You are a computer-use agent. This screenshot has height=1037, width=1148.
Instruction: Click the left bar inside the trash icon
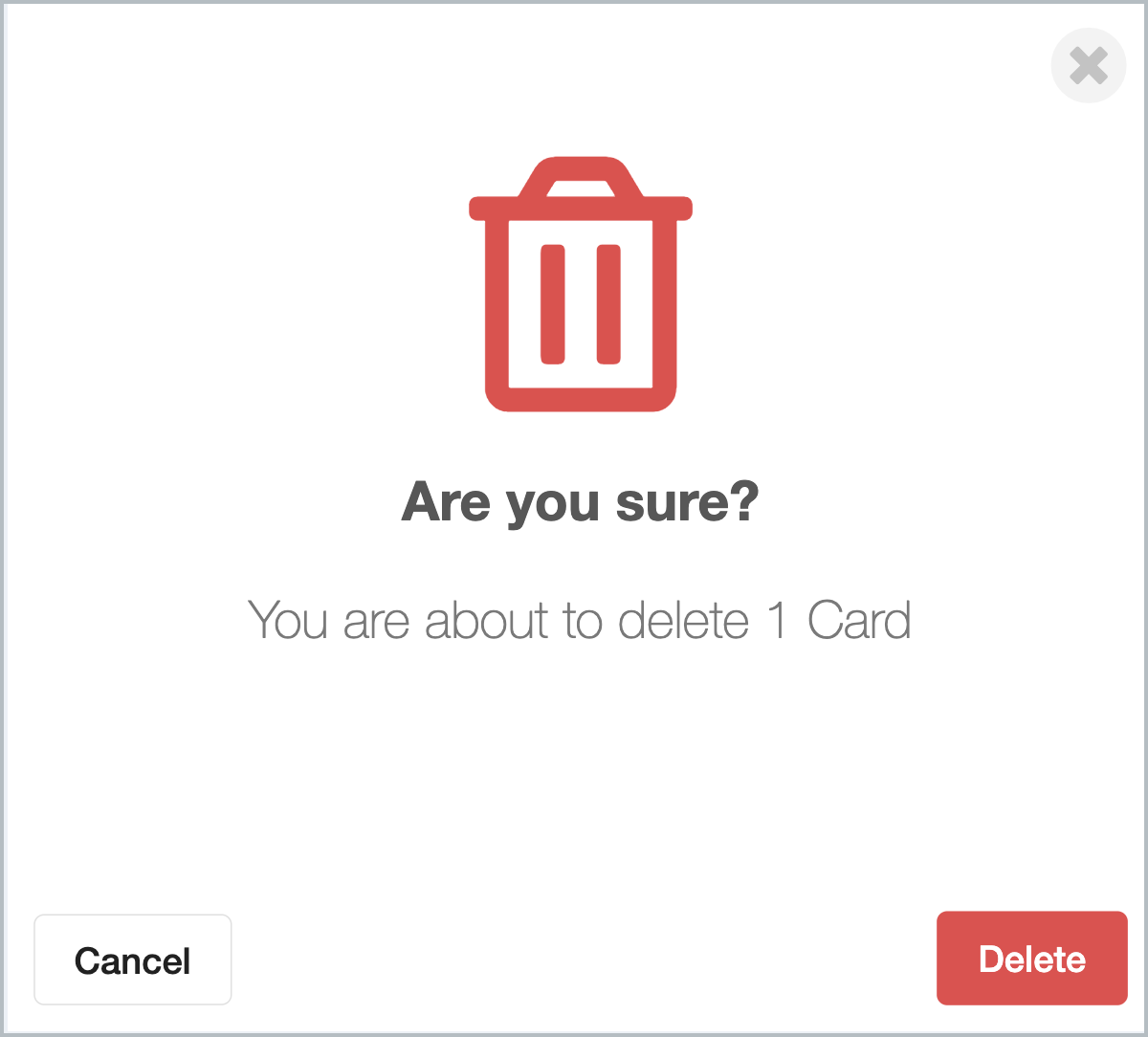[x=553, y=304]
